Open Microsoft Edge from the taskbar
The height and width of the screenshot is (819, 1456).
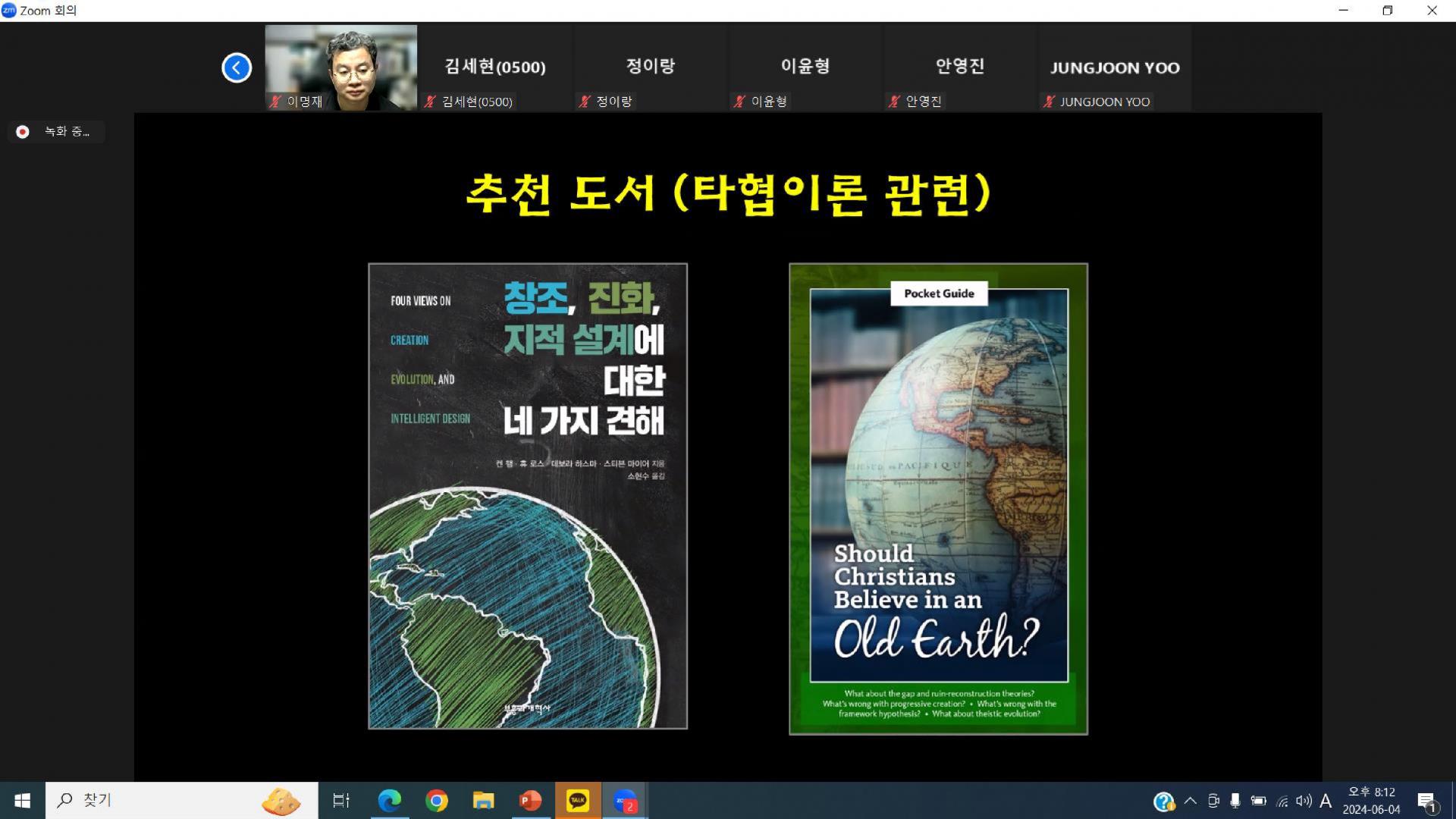pos(390,800)
